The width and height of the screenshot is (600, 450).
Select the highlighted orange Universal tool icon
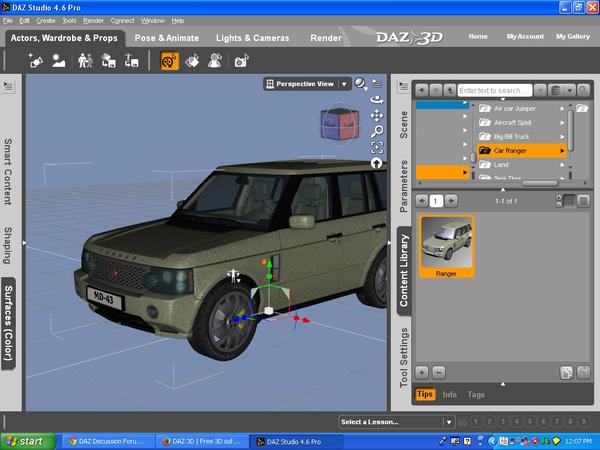[x=170, y=61]
